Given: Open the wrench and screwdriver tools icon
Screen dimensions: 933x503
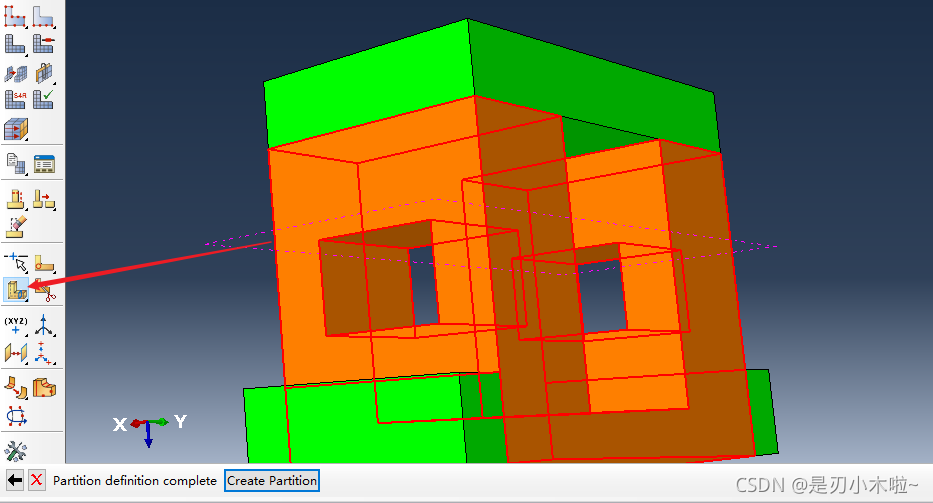Looking at the screenshot, I should pos(15,450).
